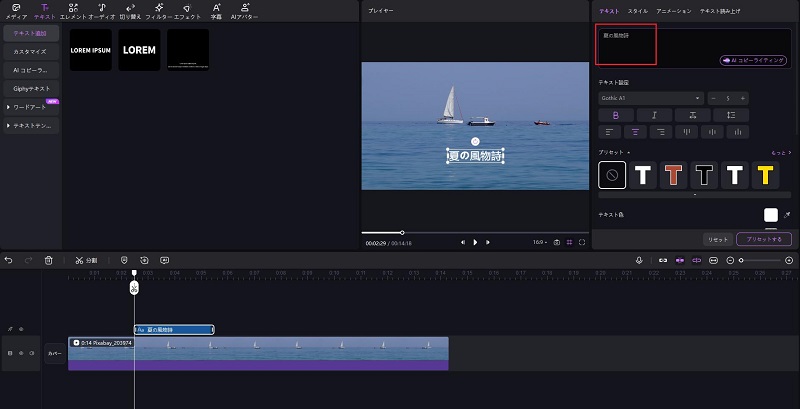800x409 pixels.
Task: Open the フィルター (Filter) panel icon
Action: point(158,11)
